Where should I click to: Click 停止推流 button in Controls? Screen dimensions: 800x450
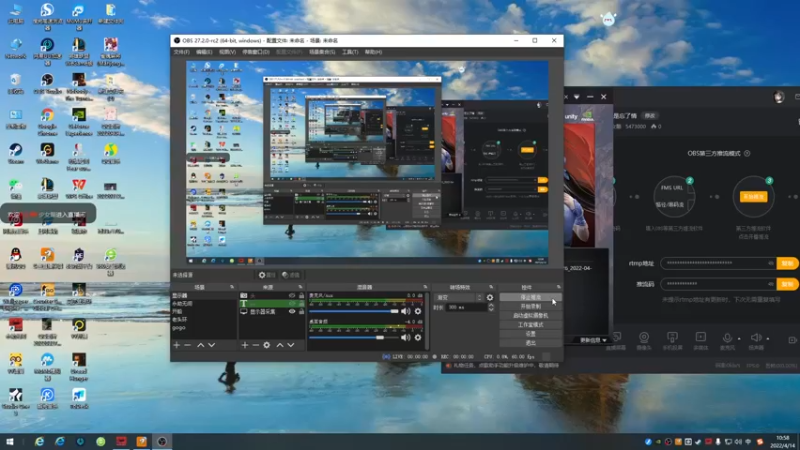tap(531, 297)
